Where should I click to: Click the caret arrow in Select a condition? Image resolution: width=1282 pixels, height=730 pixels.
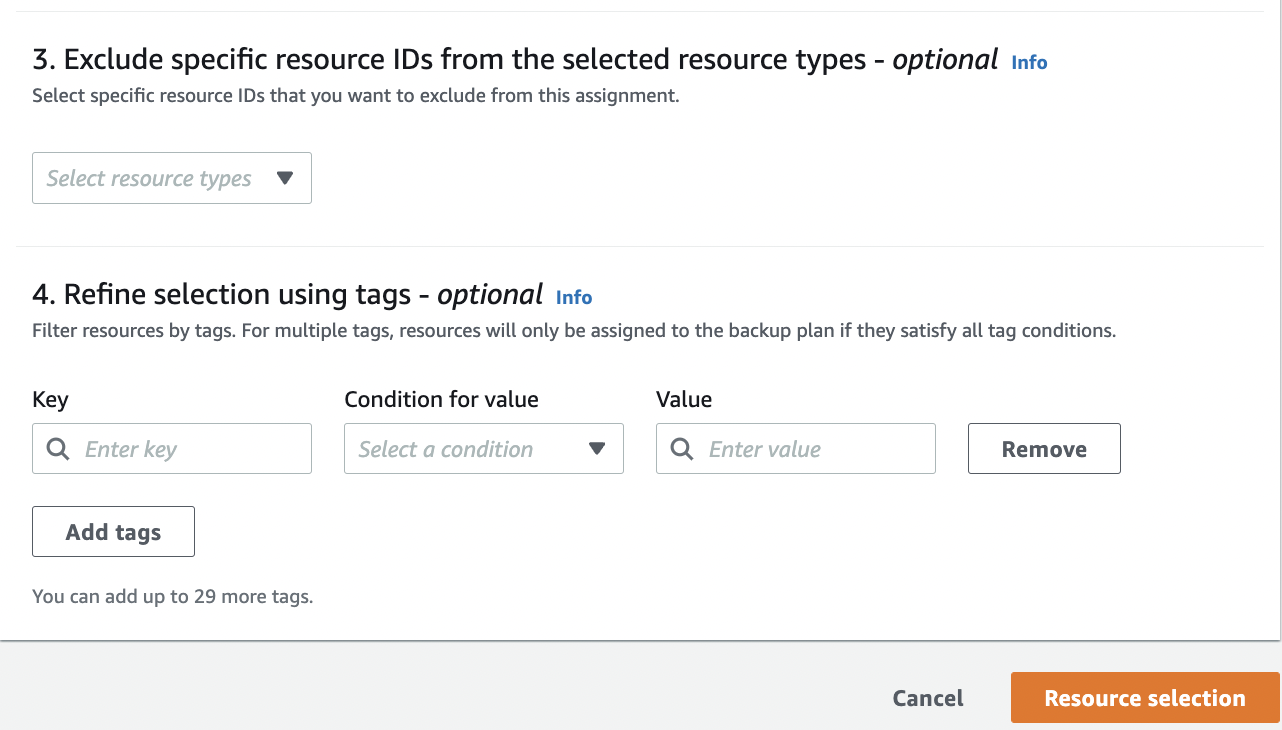[597, 449]
